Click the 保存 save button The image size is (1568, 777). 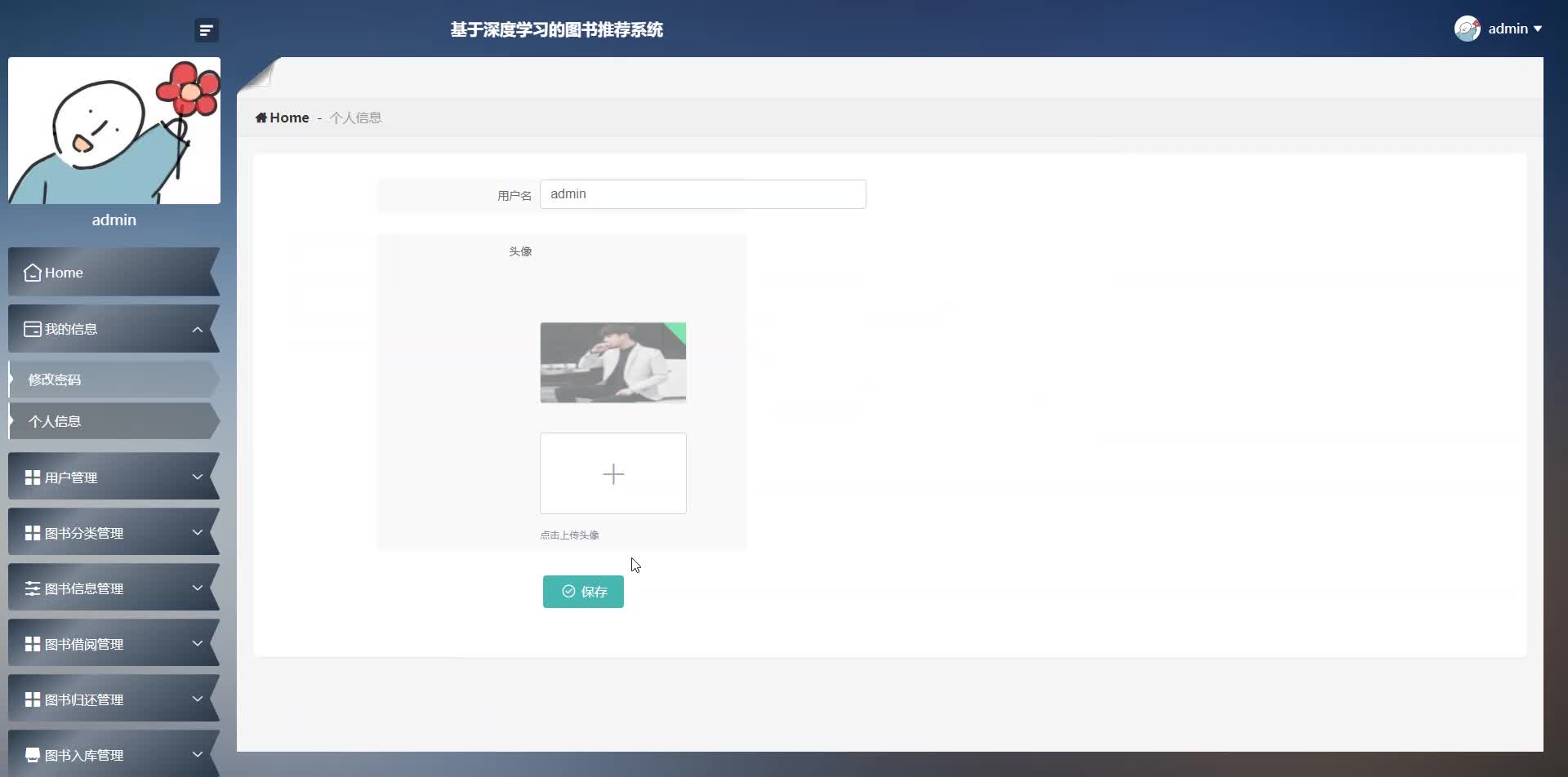tap(582, 591)
